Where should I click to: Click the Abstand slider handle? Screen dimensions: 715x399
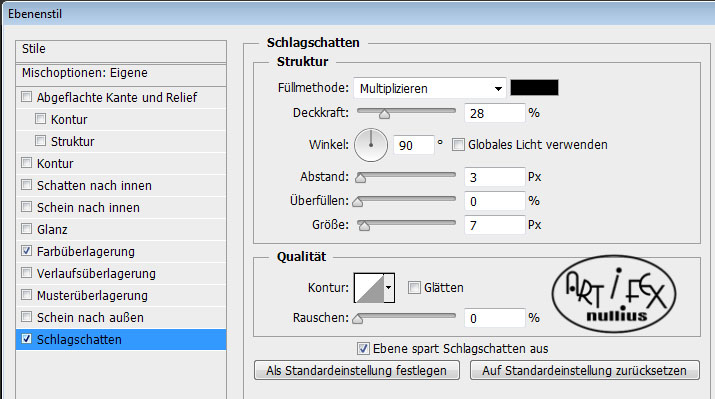(x=361, y=178)
